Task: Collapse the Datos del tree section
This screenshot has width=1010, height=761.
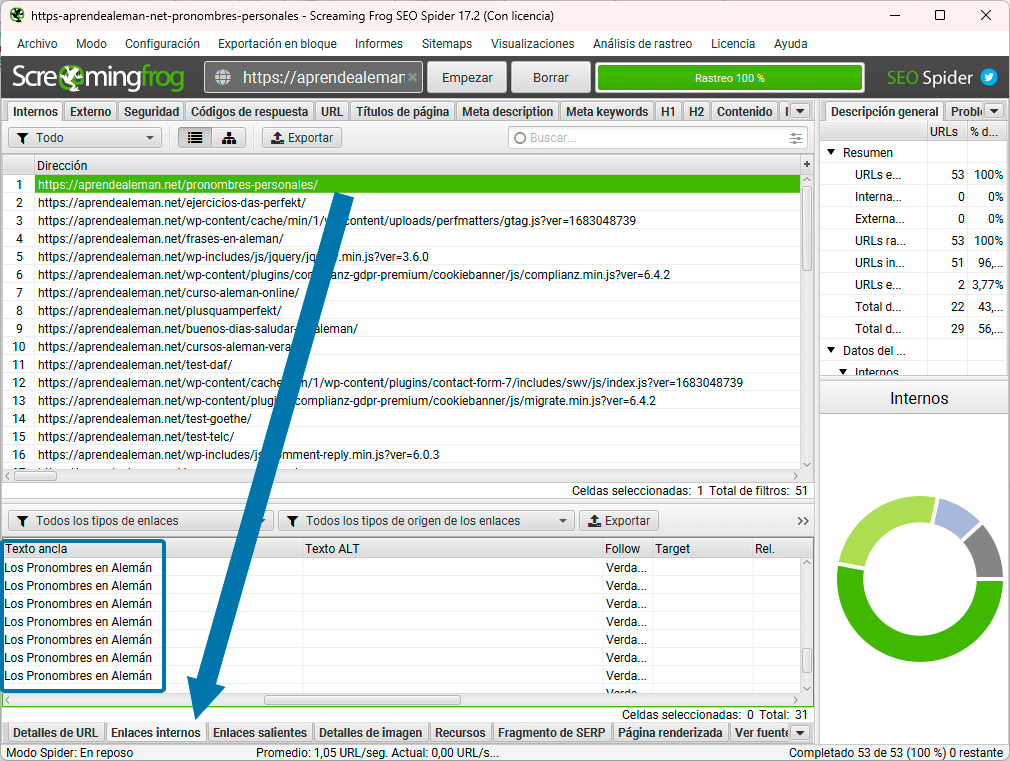Action: (831, 351)
